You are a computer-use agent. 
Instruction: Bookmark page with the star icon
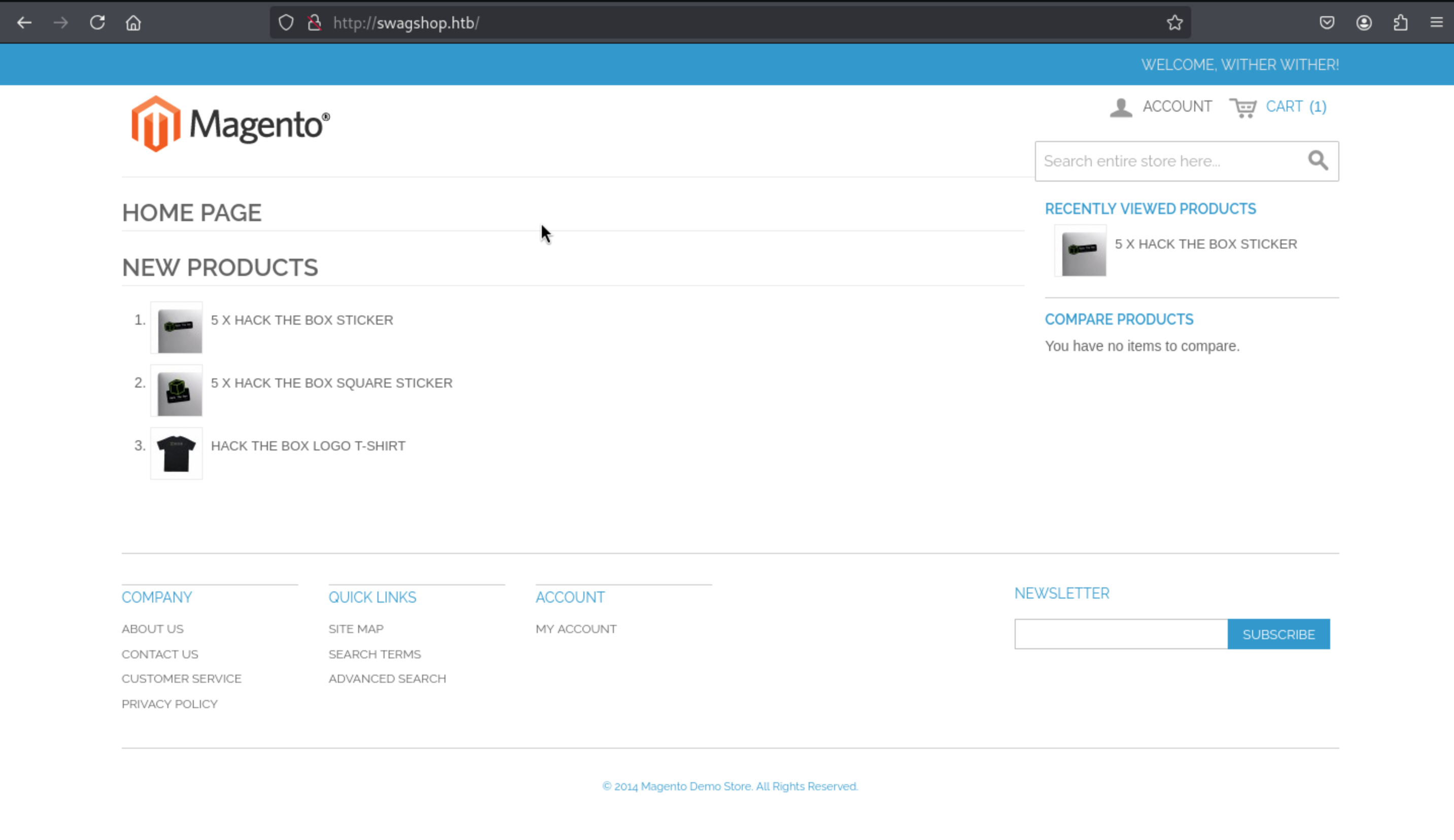coord(1174,23)
